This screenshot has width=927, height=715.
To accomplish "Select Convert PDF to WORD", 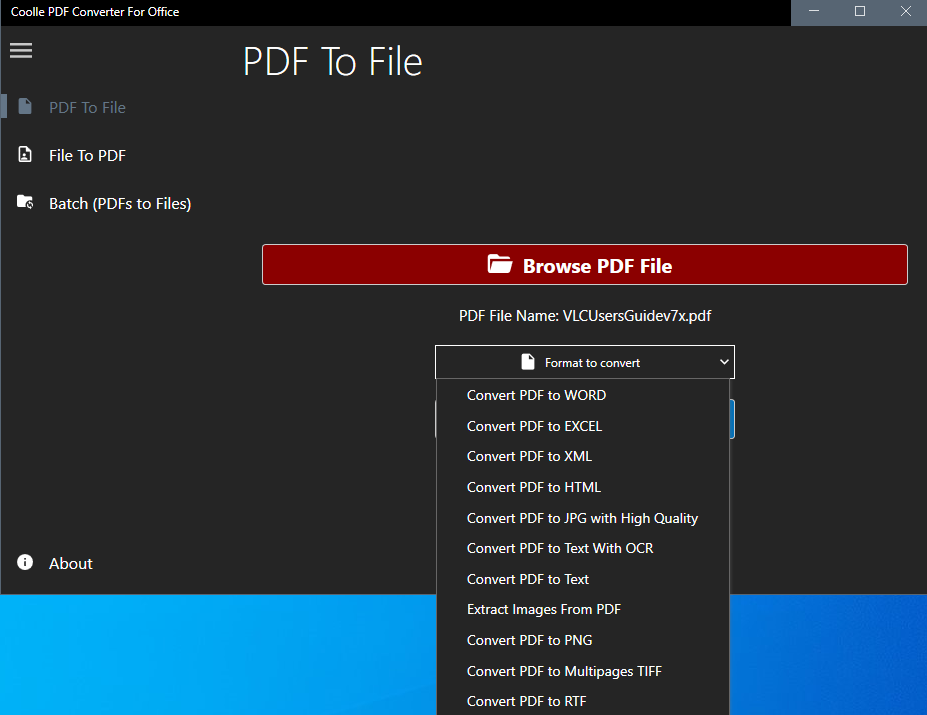I will [x=583, y=395].
